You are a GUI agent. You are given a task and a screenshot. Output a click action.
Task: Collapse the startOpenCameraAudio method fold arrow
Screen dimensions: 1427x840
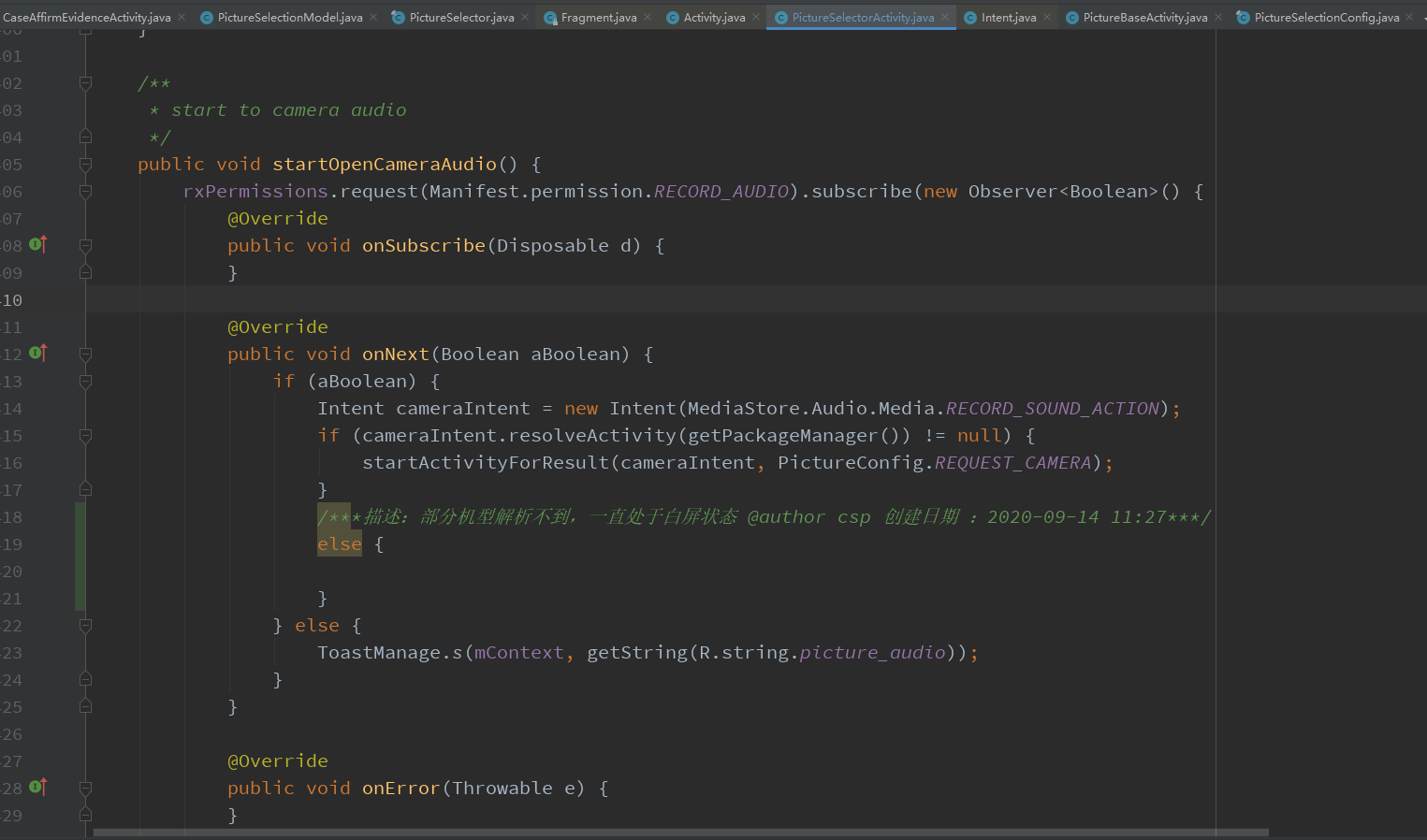coord(84,164)
